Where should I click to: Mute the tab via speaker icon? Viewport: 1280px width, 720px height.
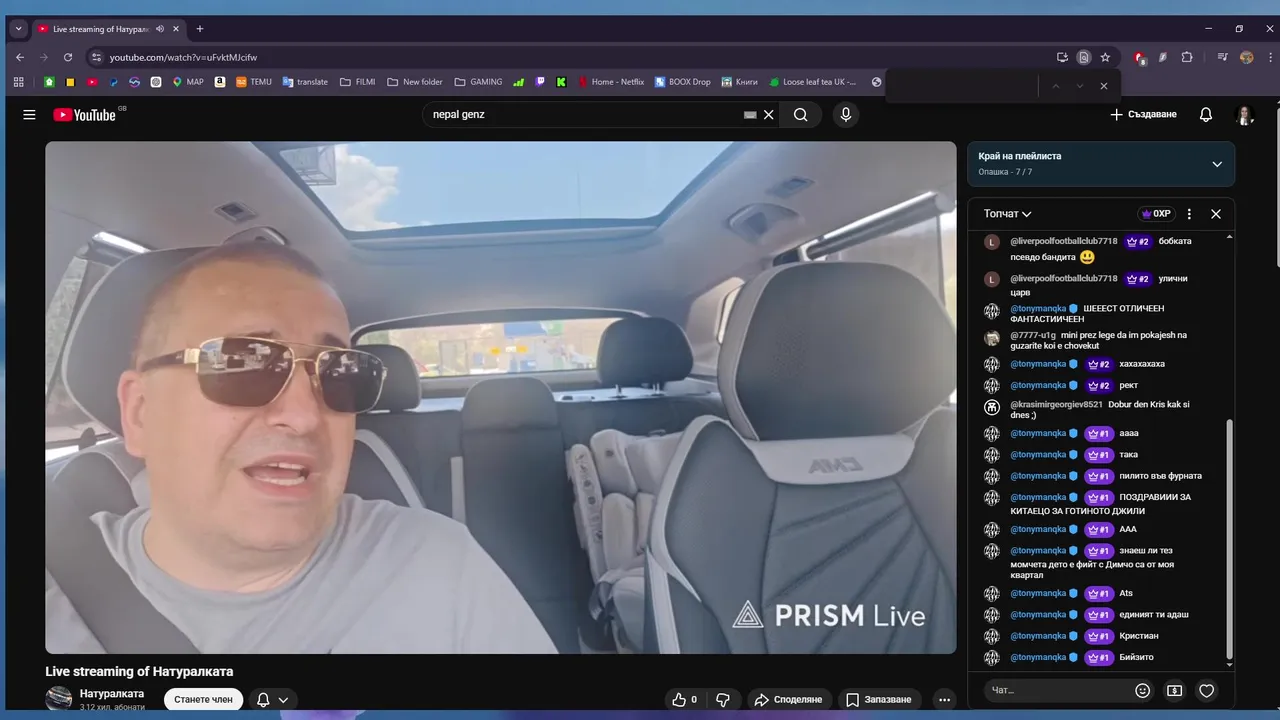[160, 29]
